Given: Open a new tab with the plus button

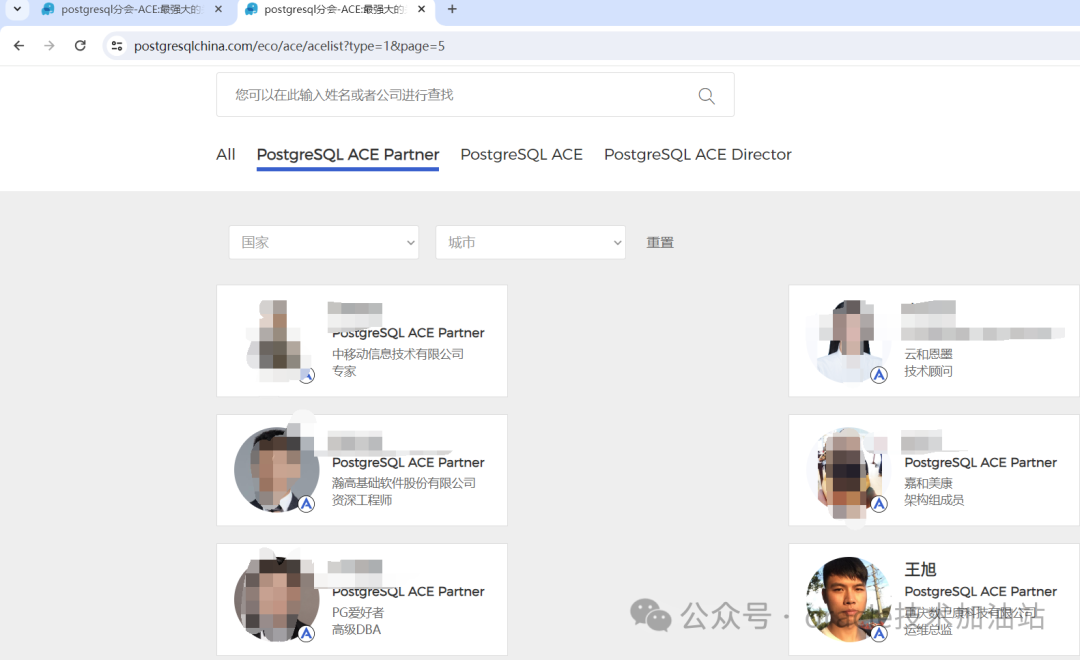Looking at the screenshot, I should click(452, 9).
